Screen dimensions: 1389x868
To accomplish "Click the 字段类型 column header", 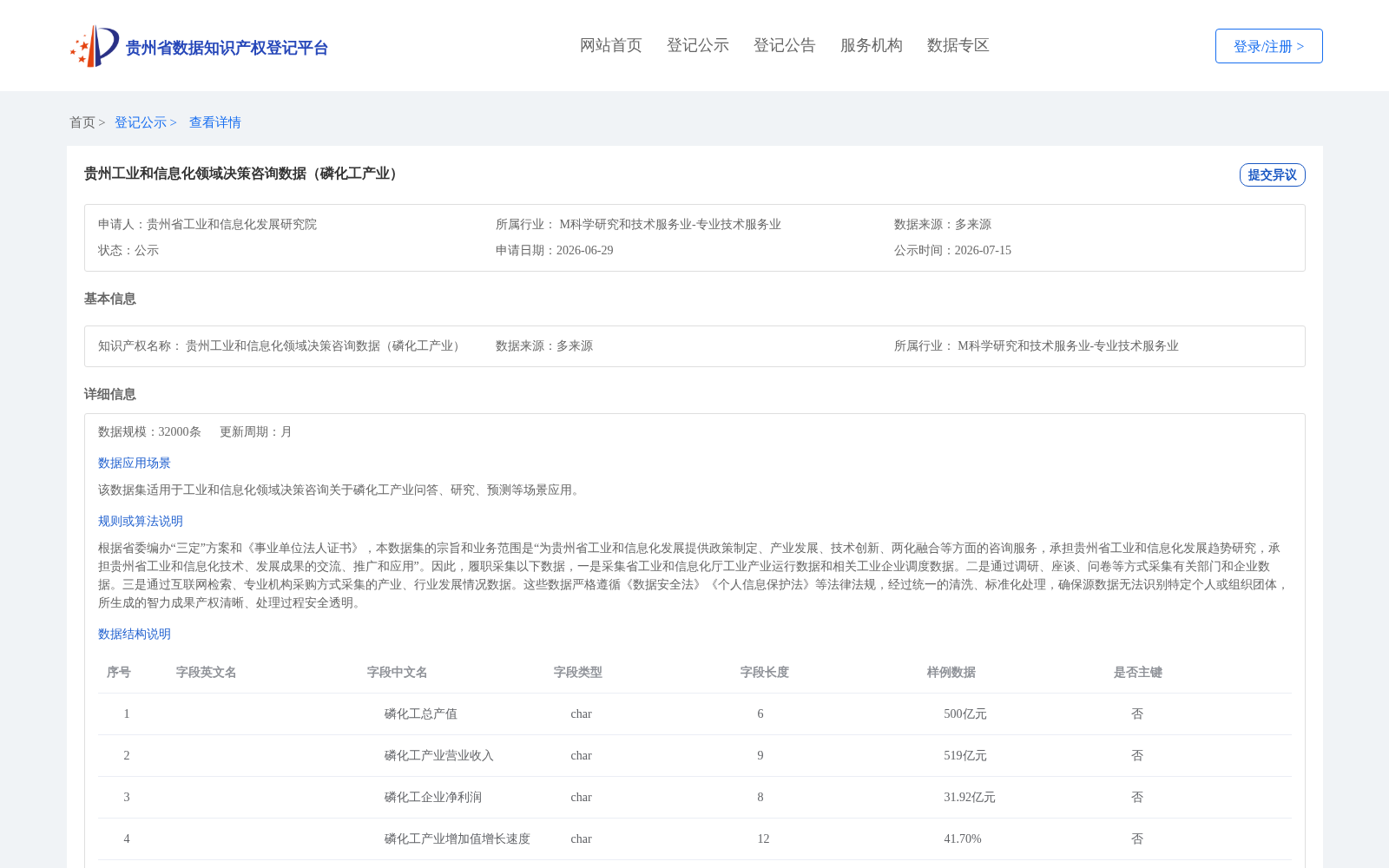I will point(578,672).
